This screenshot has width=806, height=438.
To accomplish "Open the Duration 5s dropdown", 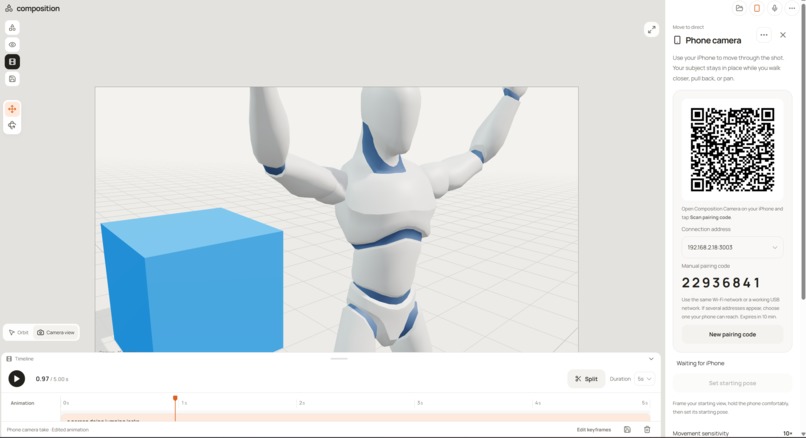I will click(x=644, y=379).
